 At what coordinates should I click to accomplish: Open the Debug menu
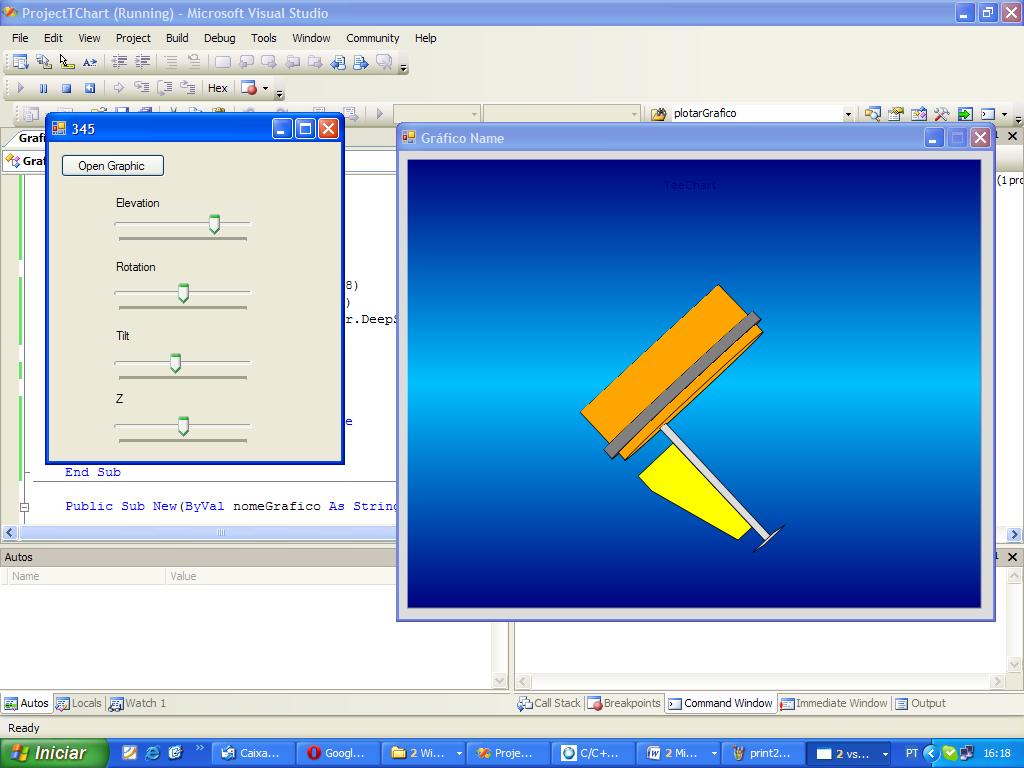click(219, 38)
